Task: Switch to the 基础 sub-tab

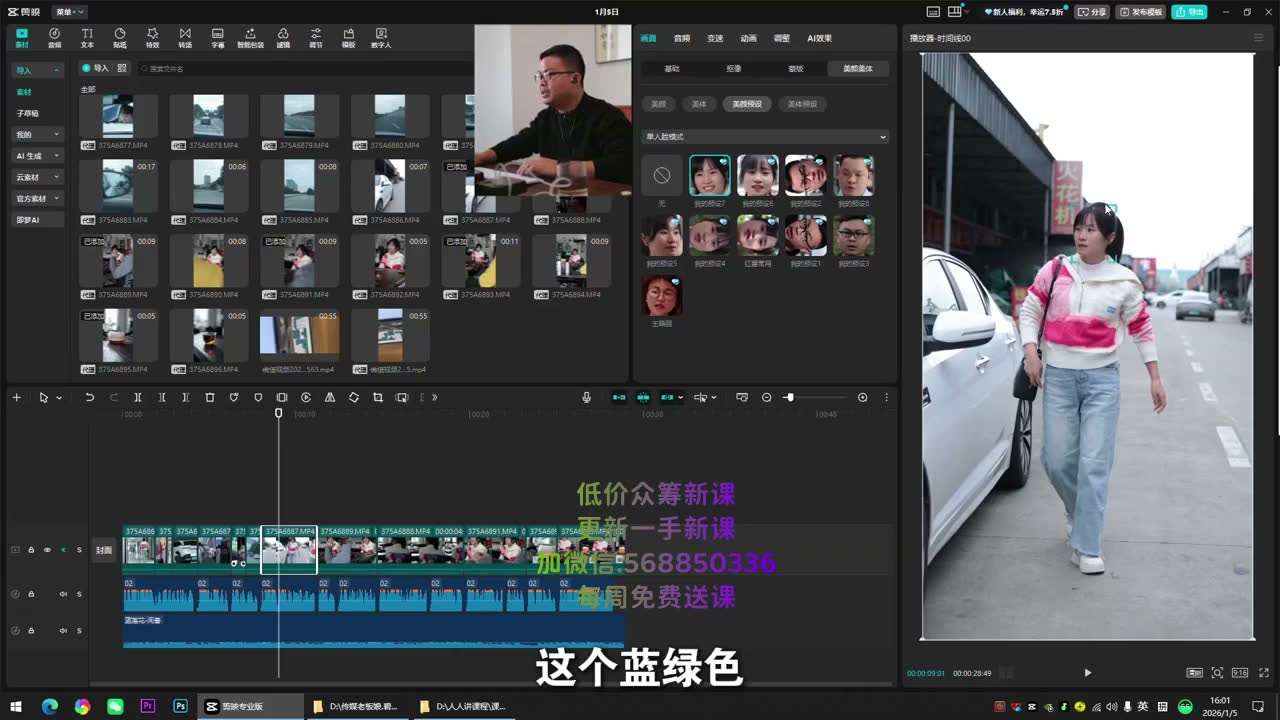Action: (x=672, y=69)
